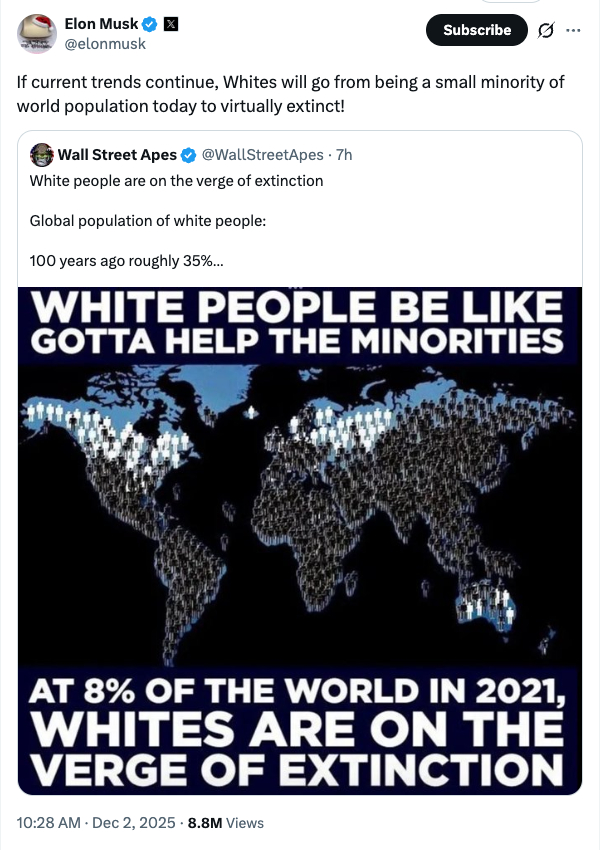Expand the truncated "100 years ago roughly 35%..." text
Image resolution: width=601 pixels, height=850 pixels.
127,261
